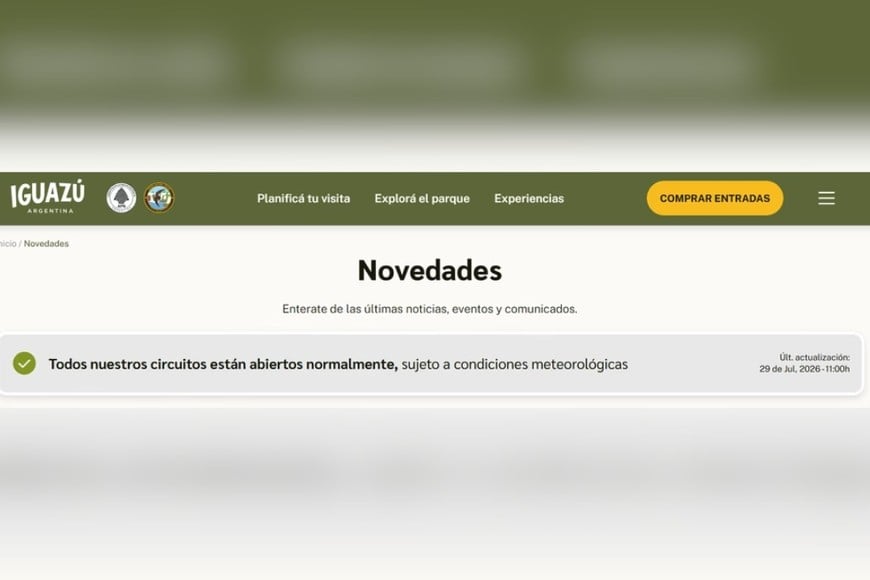Click the text sujeto a condiciones meteorológicas
870x580 pixels.
515,364
